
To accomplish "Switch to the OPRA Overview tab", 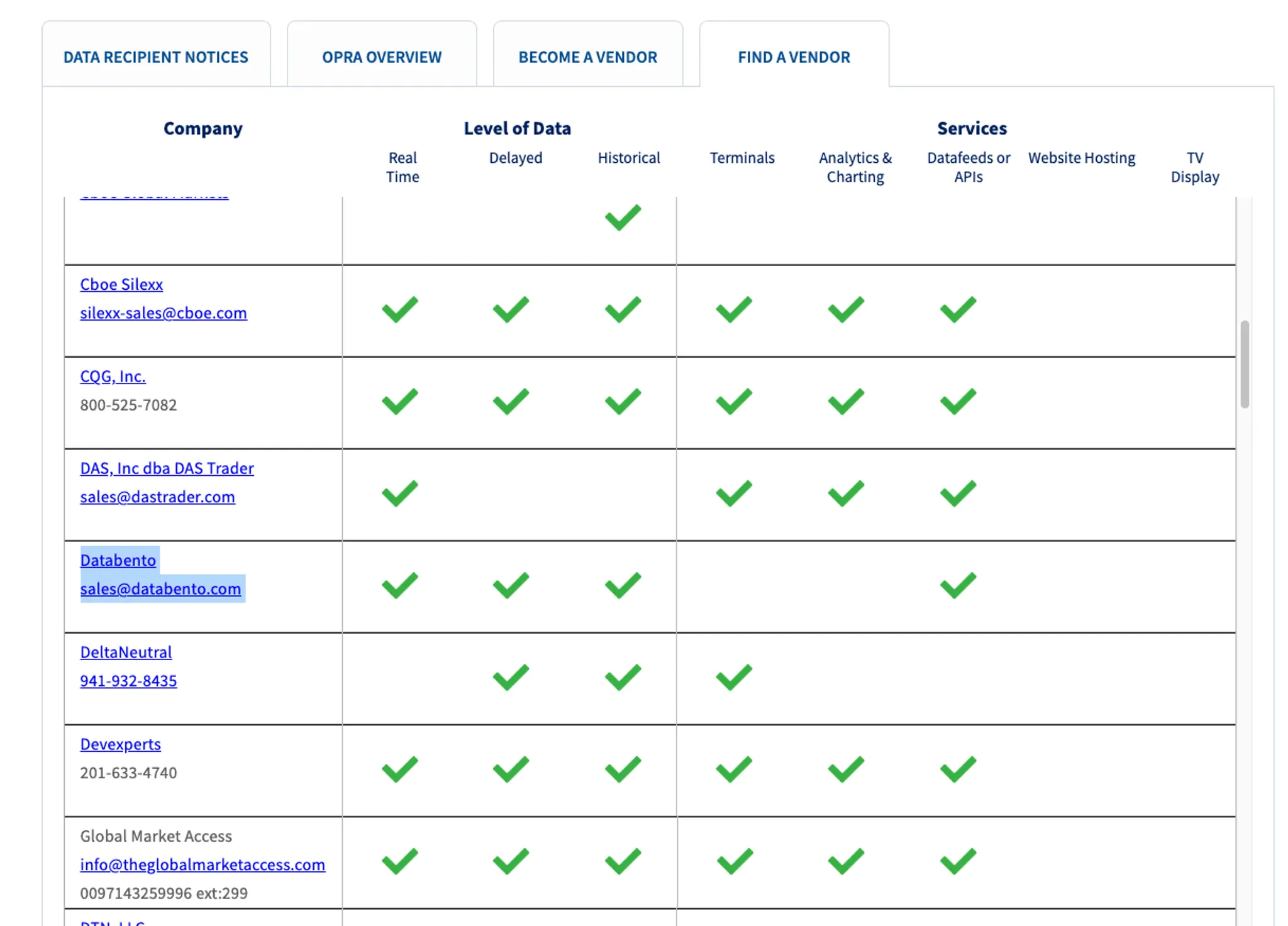I will pyautogui.click(x=382, y=57).
